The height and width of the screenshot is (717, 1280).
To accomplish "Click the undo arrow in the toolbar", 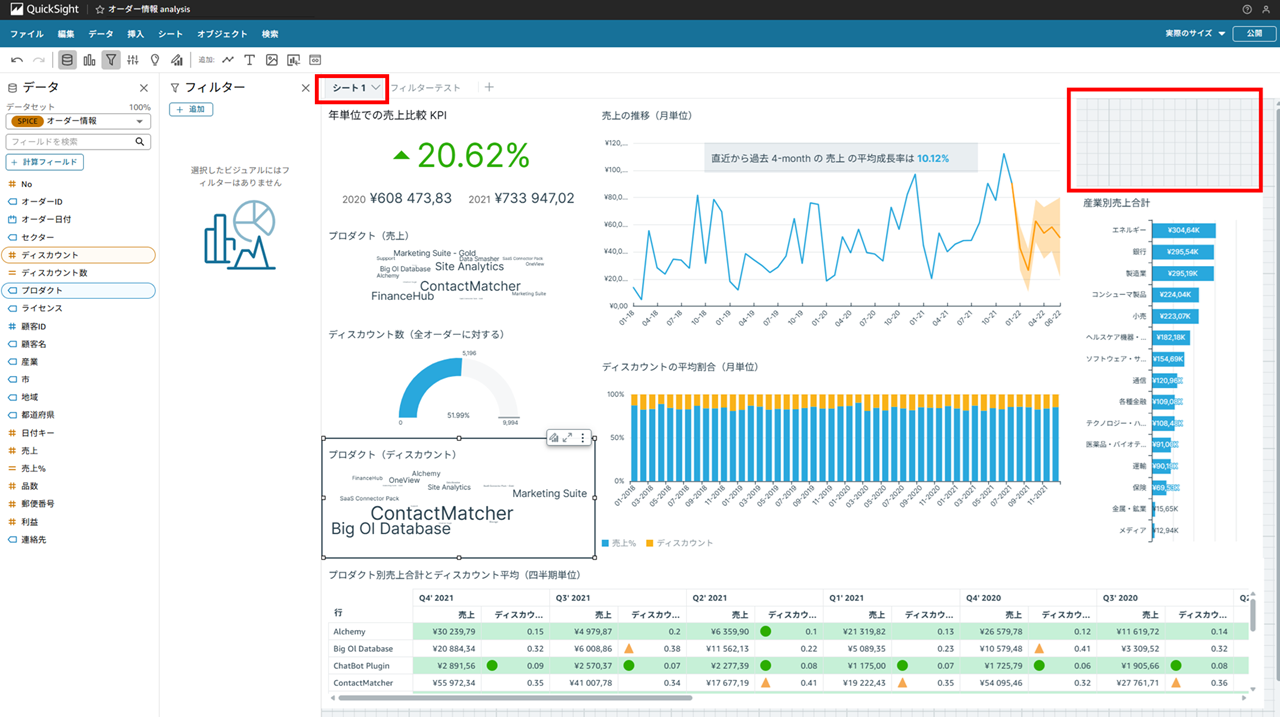I will 17,60.
